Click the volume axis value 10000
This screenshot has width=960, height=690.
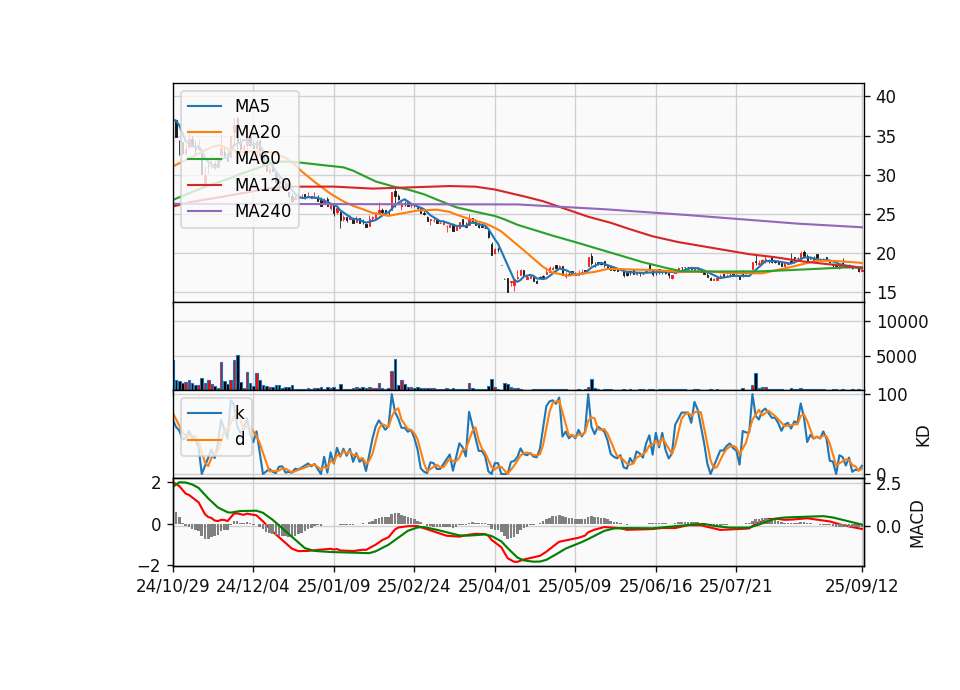(x=902, y=322)
